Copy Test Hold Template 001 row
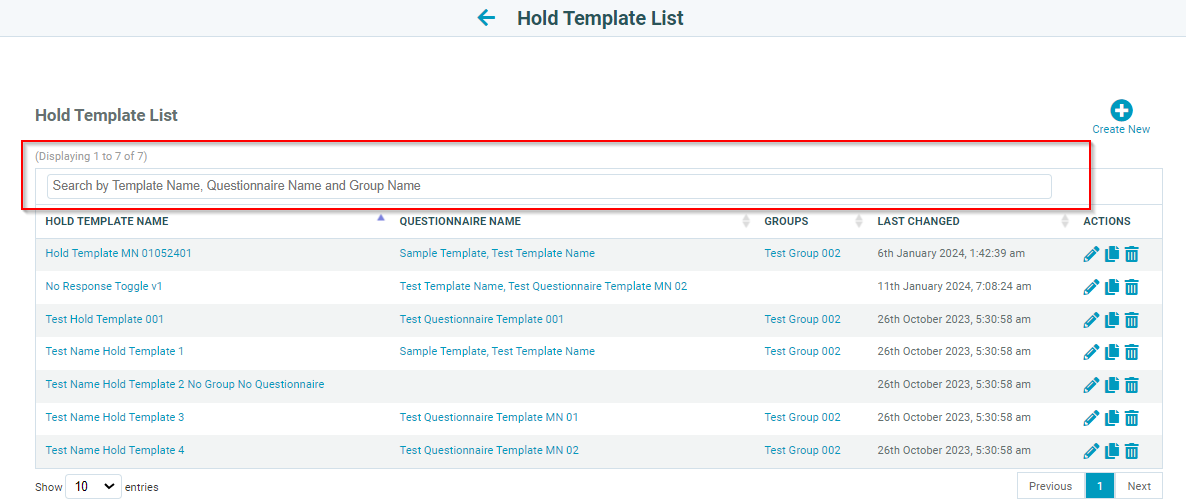This screenshot has width=1186, height=499. (1111, 320)
